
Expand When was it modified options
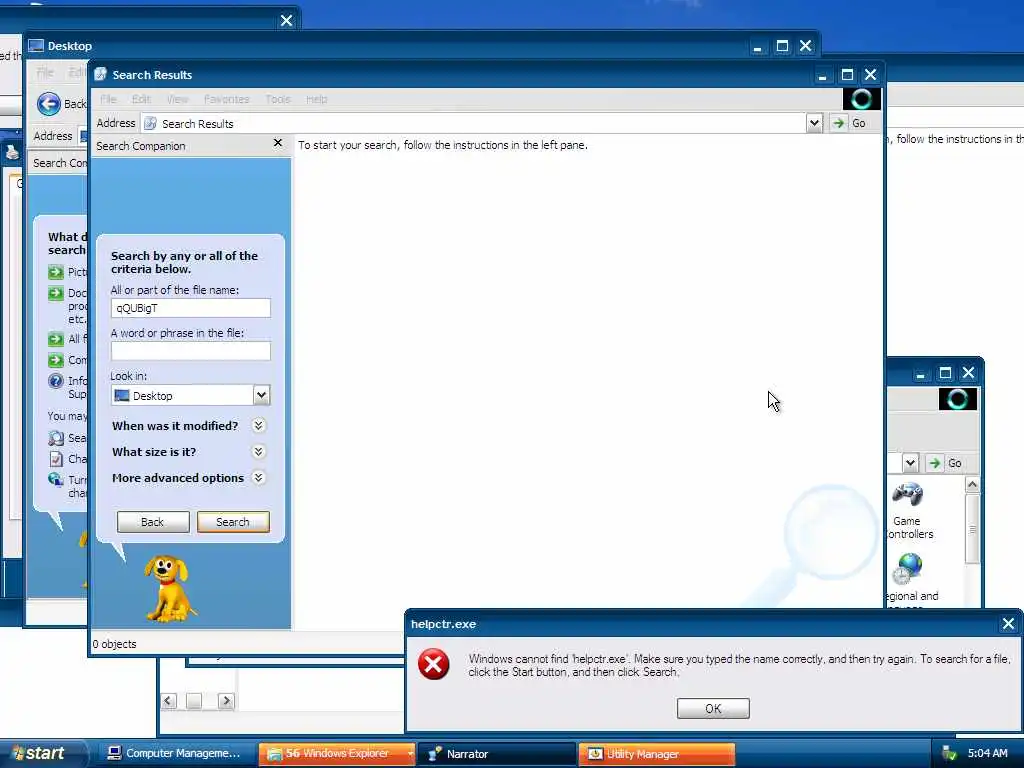point(259,426)
